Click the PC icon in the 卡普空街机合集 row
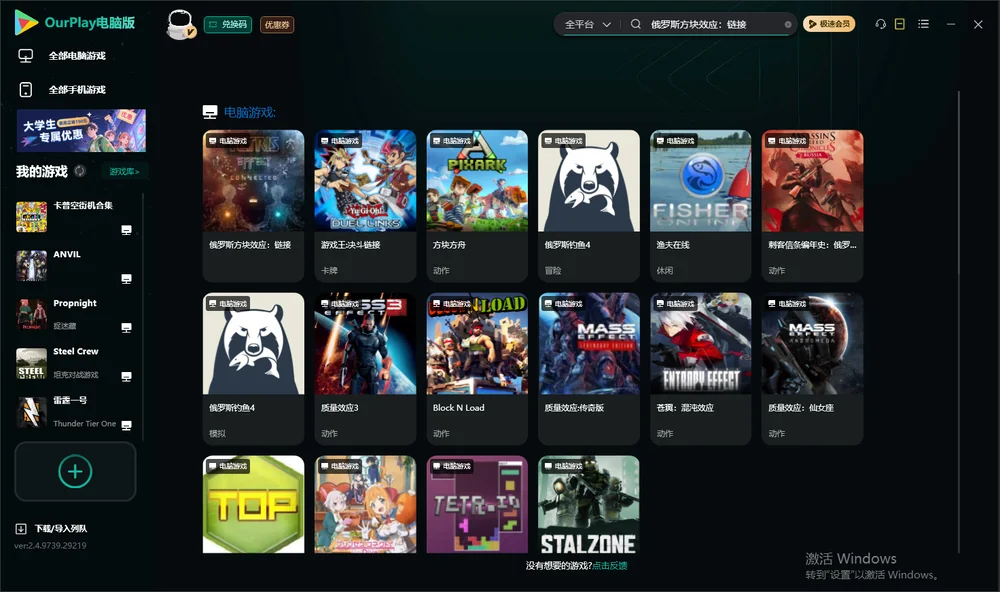The height and width of the screenshot is (592, 1000). [x=126, y=230]
